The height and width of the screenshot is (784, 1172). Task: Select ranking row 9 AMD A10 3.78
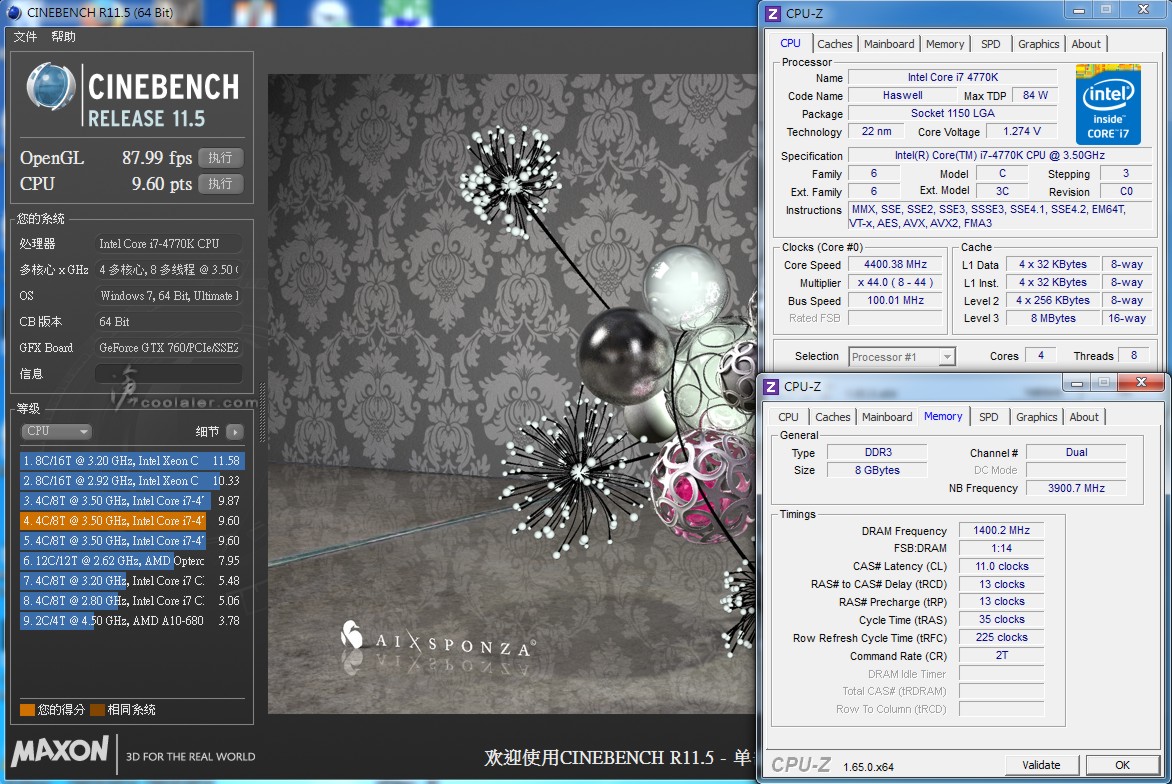click(x=132, y=620)
